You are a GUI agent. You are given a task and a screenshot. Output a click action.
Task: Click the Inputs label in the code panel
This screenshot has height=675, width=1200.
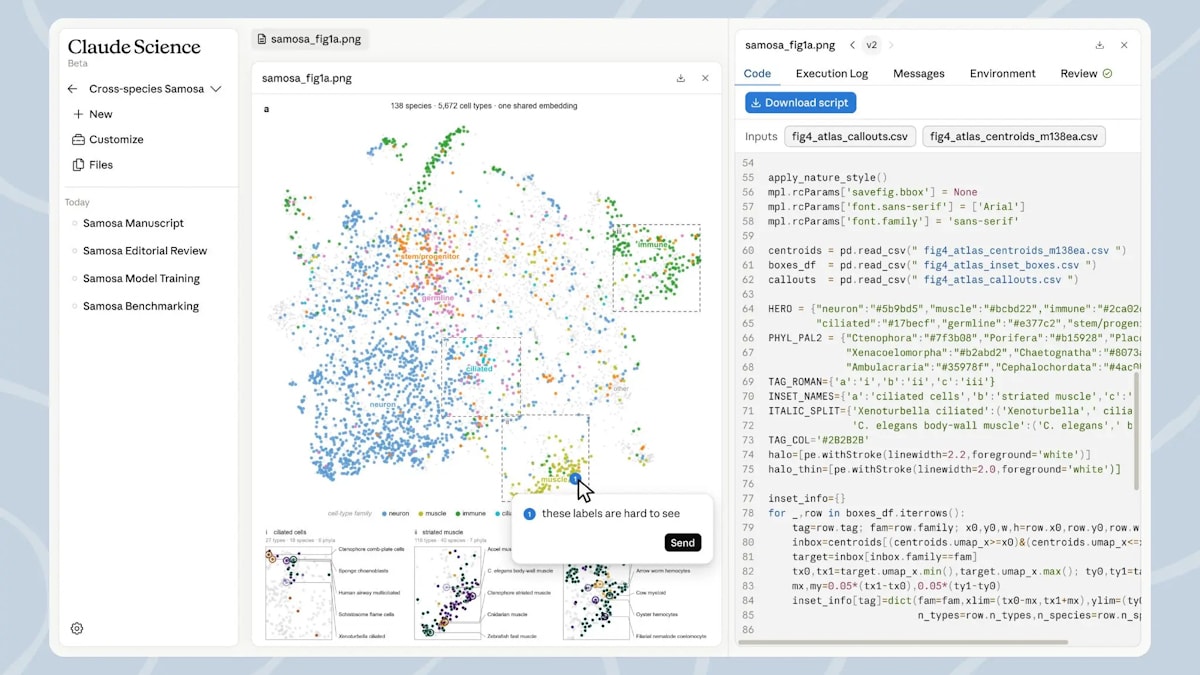[x=761, y=137]
